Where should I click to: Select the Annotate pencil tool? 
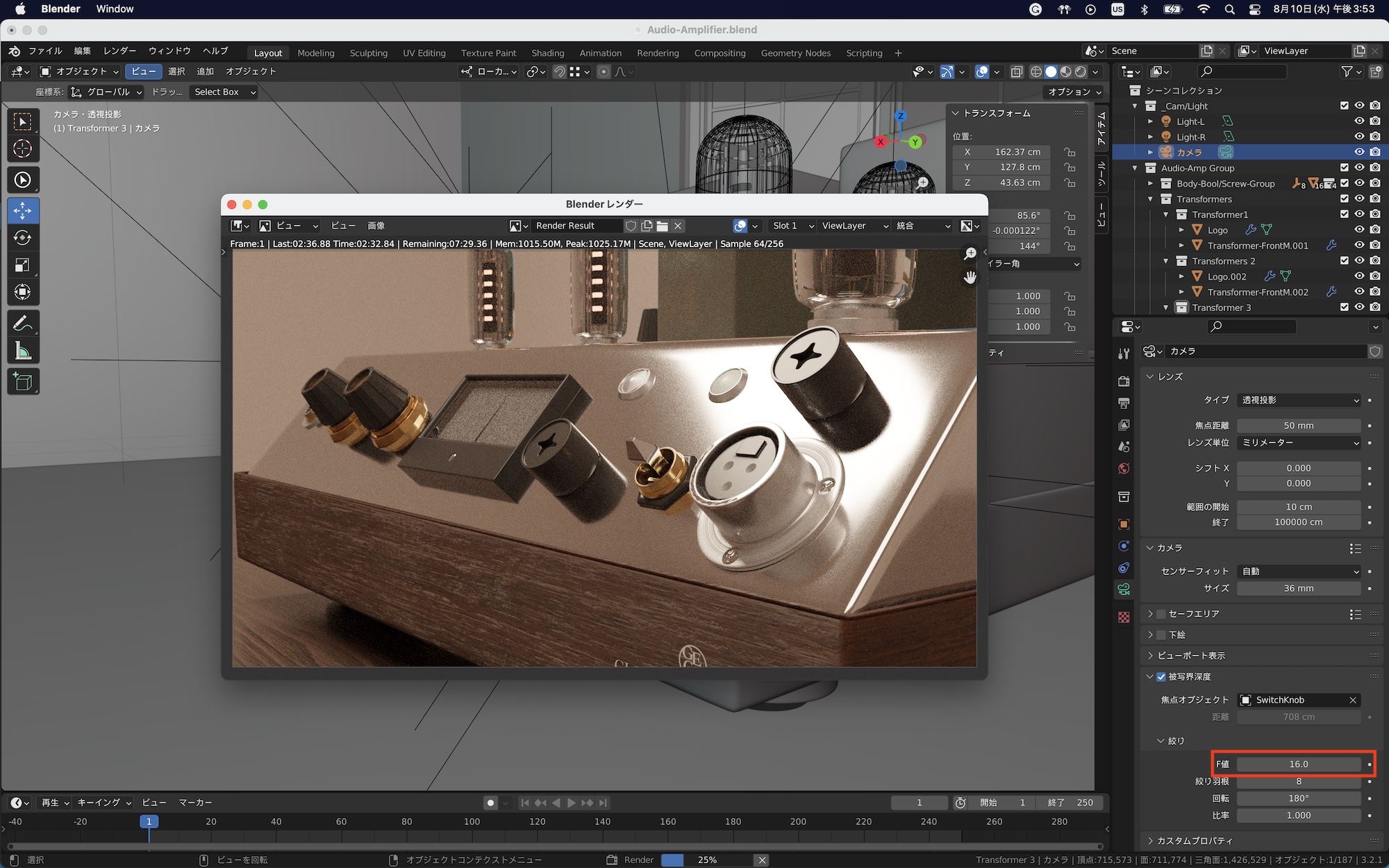point(22,324)
